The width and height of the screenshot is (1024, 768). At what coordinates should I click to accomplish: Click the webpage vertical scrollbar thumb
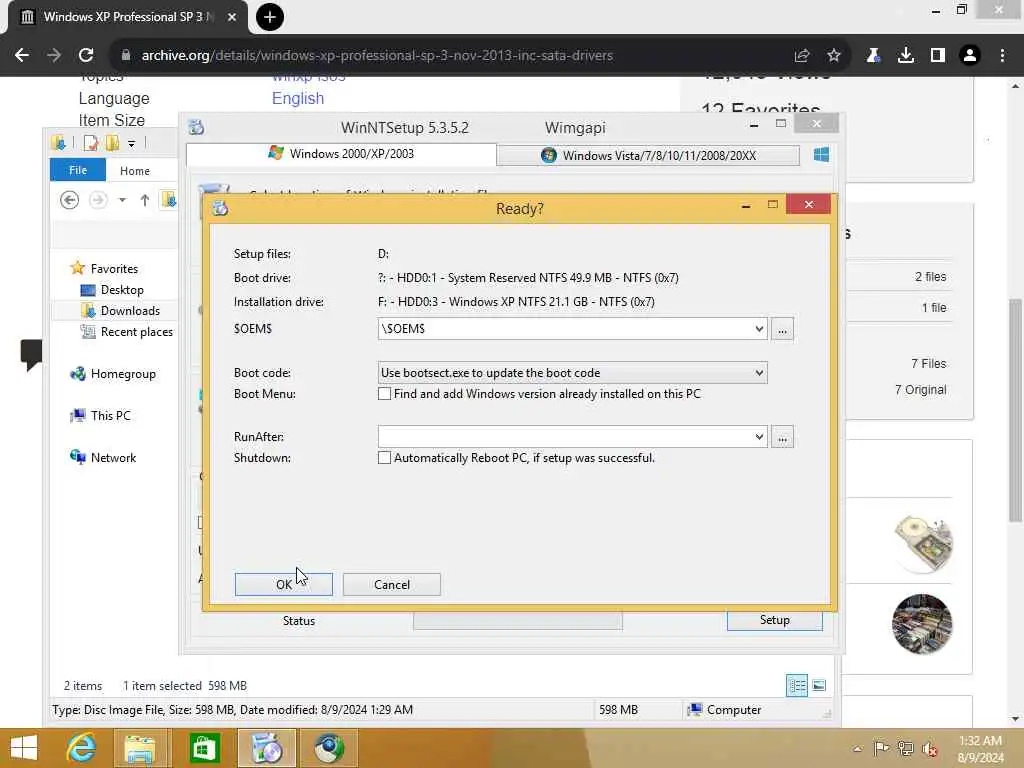[x=1016, y=409]
